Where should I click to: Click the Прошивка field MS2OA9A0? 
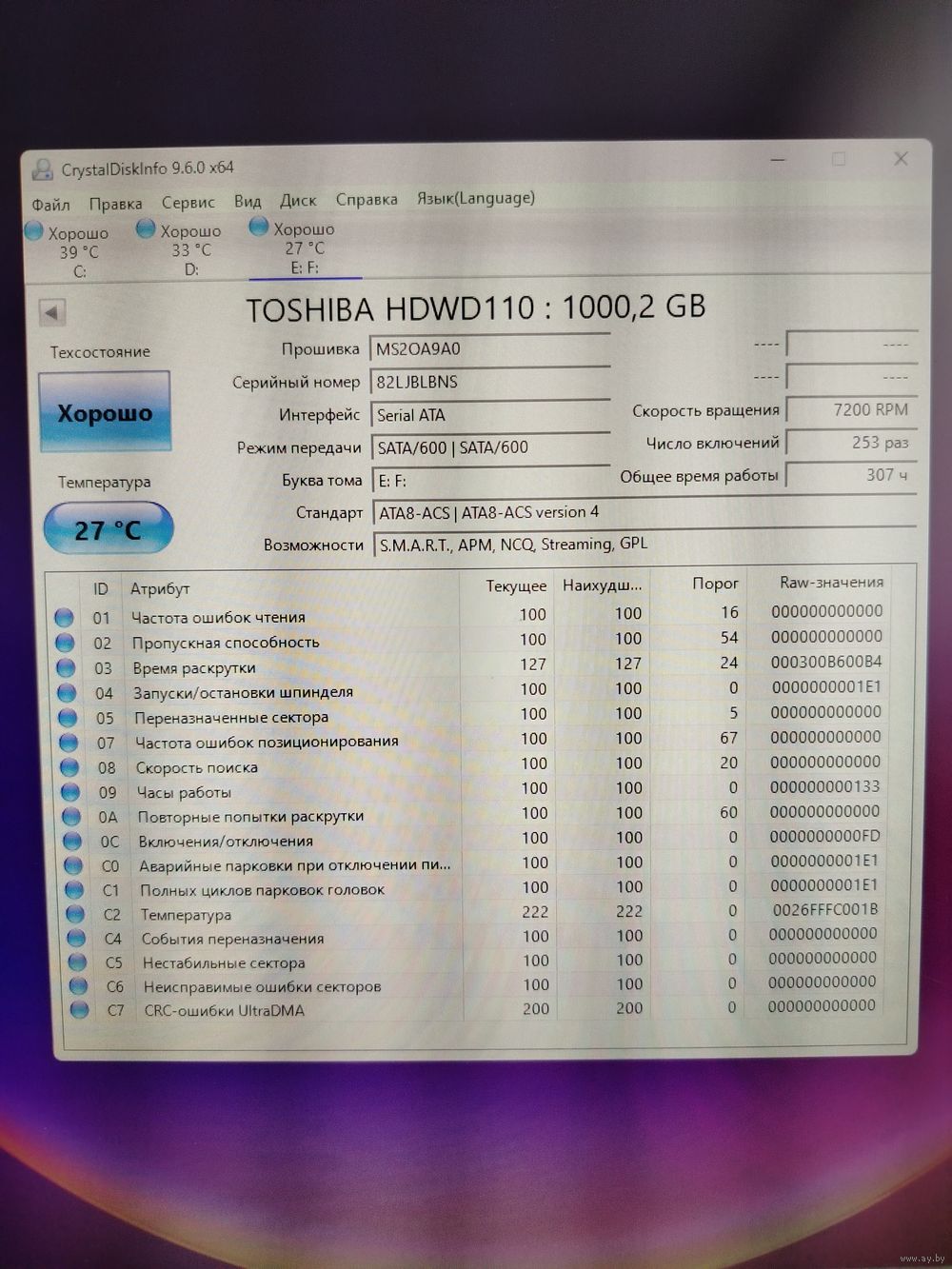[x=490, y=348]
